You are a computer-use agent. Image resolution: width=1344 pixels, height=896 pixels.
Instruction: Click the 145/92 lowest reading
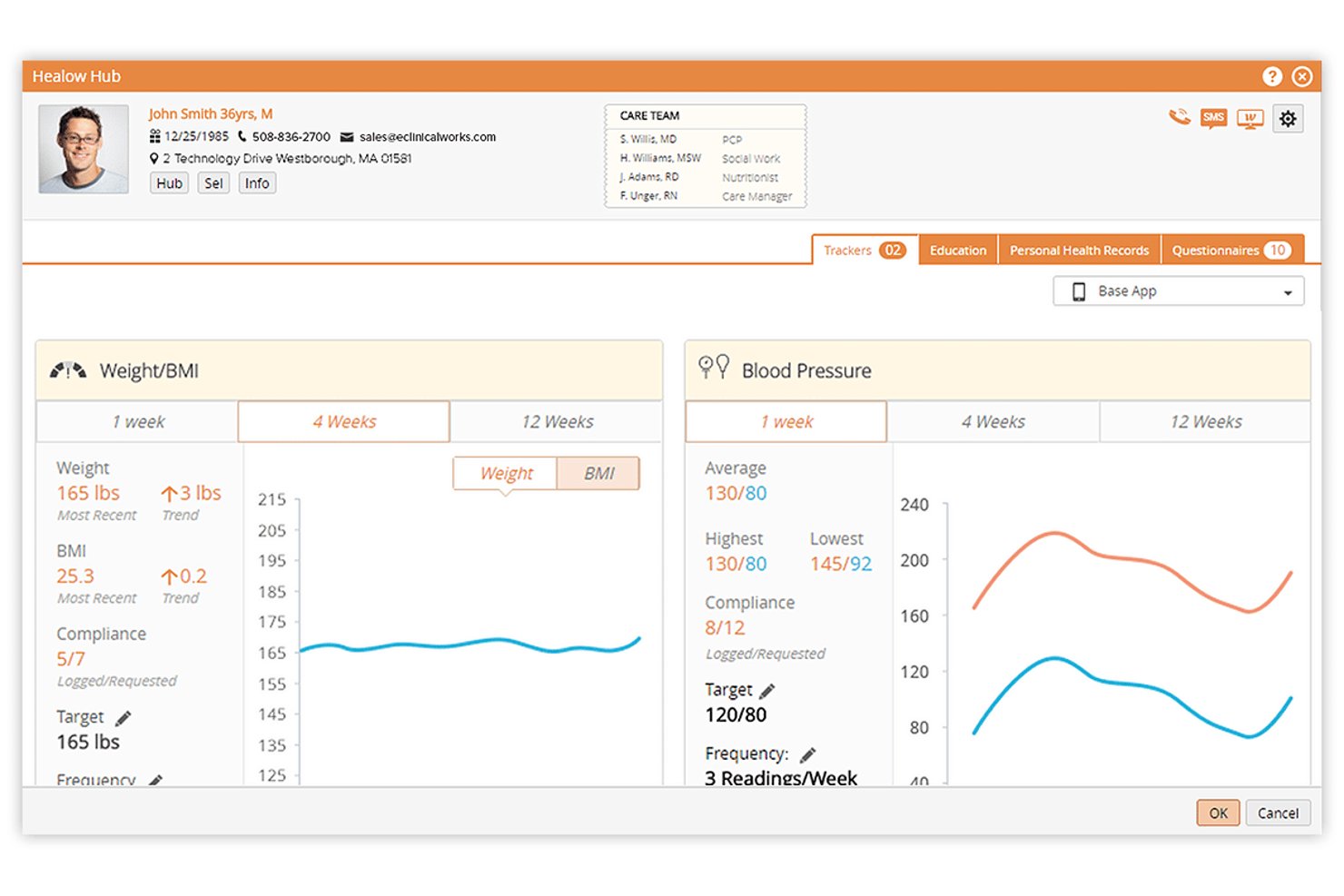841,565
